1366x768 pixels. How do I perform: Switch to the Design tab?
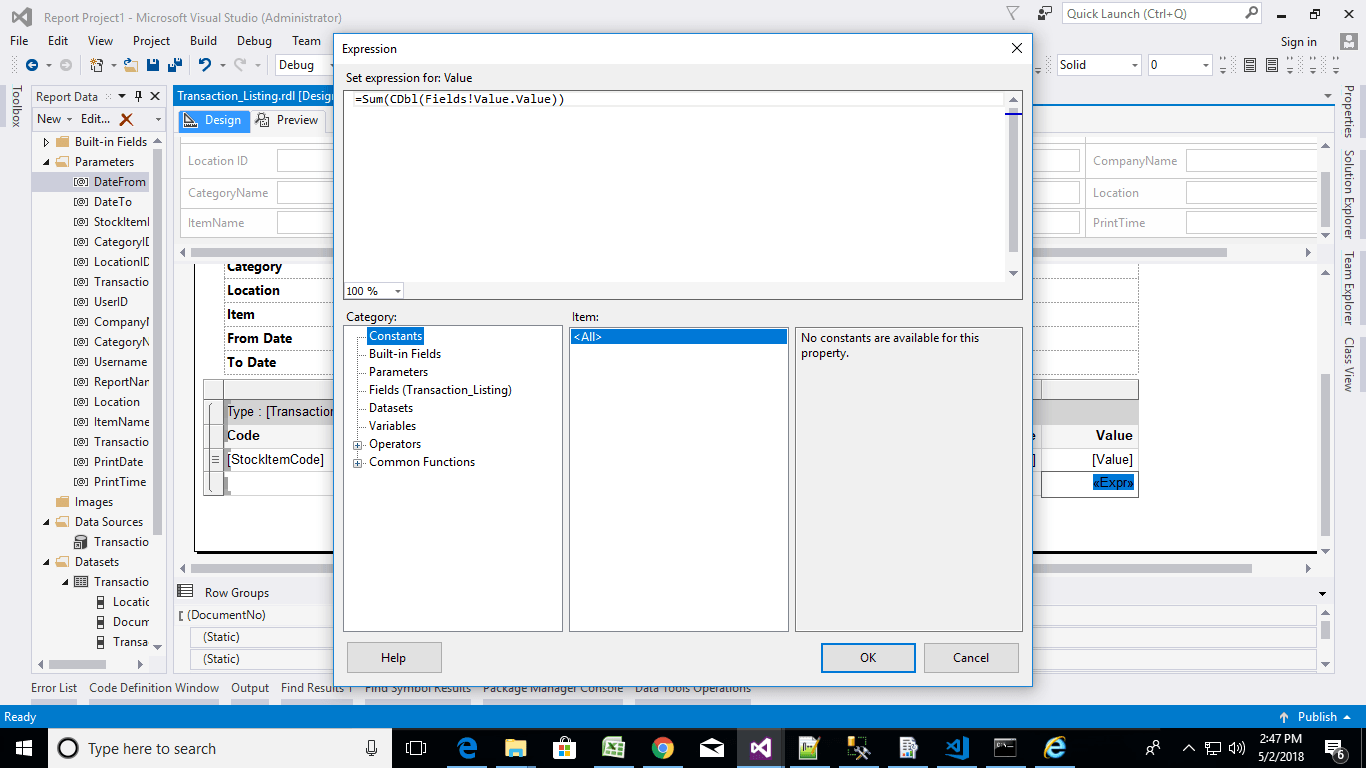point(213,120)
